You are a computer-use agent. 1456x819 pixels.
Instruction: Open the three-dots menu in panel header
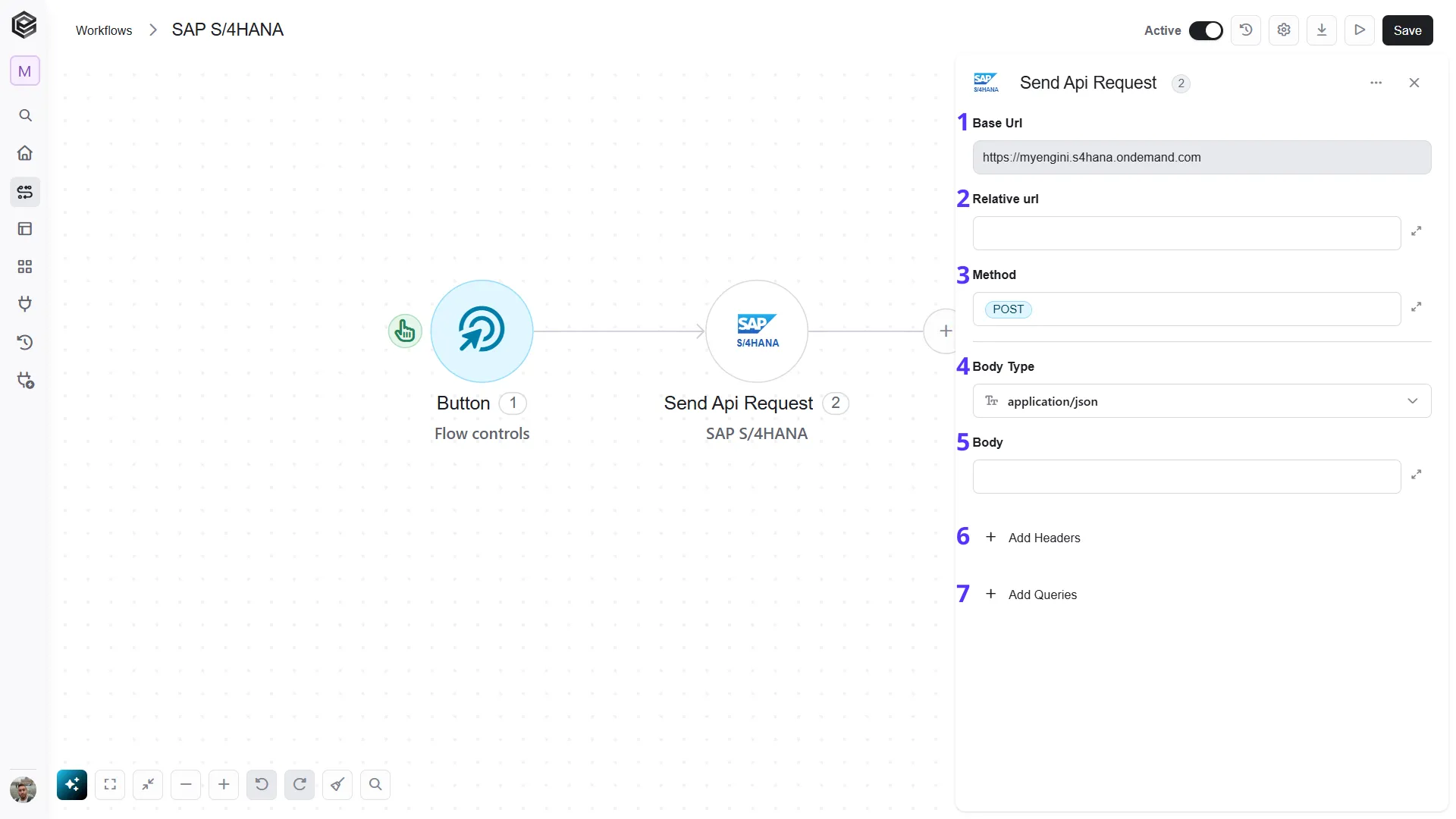tap(1376, 83)
